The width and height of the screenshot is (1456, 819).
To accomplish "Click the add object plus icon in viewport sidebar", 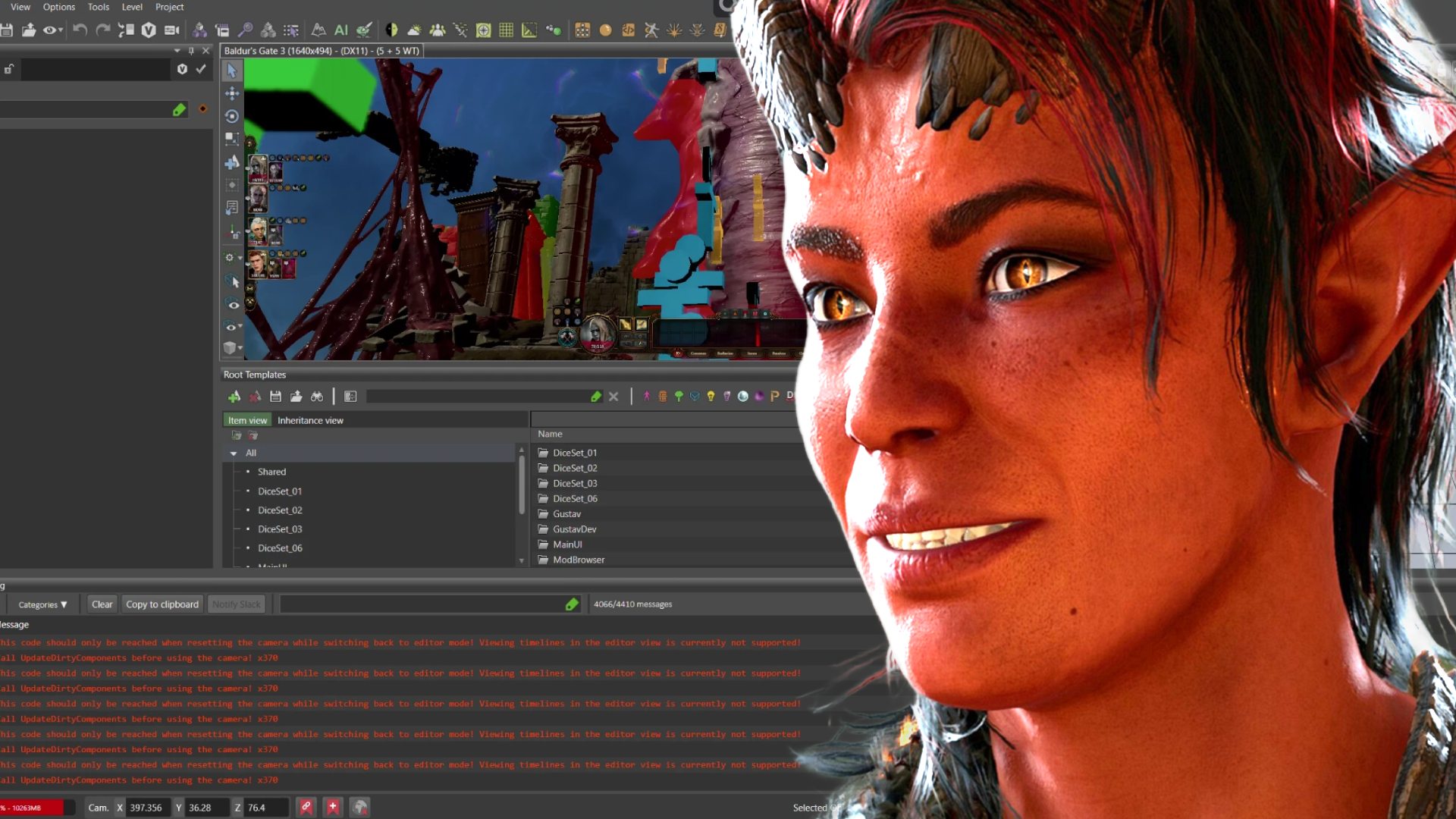I will (x=232, y=162).
